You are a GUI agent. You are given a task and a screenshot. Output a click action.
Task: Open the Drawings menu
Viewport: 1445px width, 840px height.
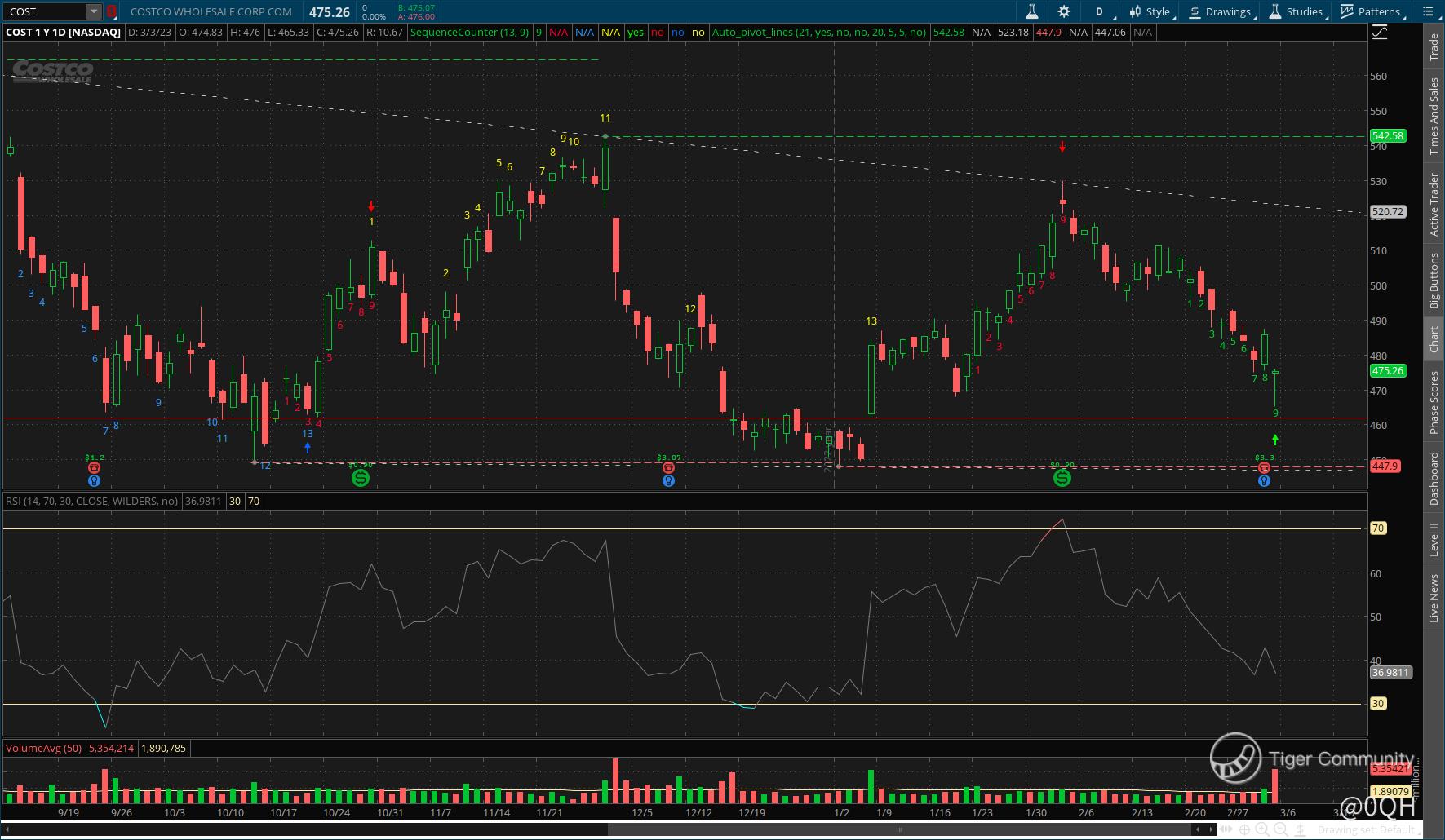pos(1221,11)
